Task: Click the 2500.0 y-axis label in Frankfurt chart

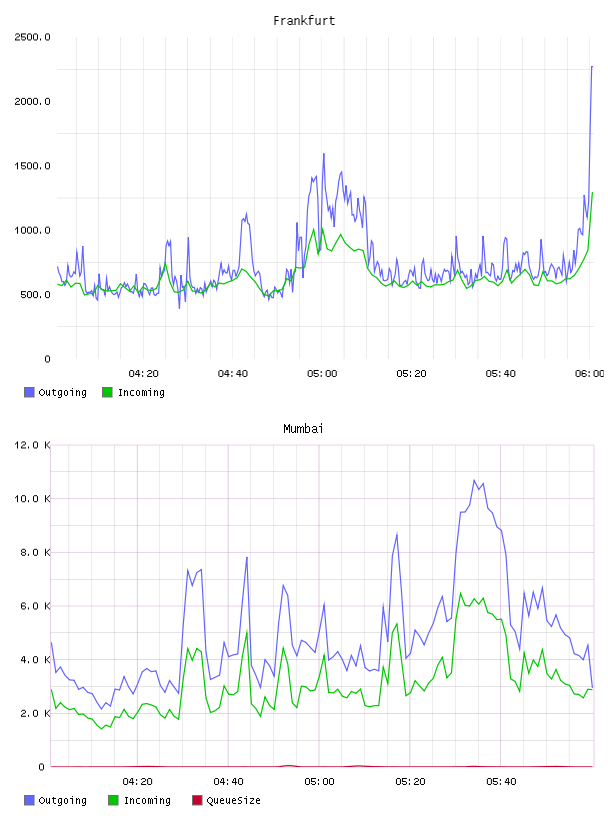Action: [32, 37]
